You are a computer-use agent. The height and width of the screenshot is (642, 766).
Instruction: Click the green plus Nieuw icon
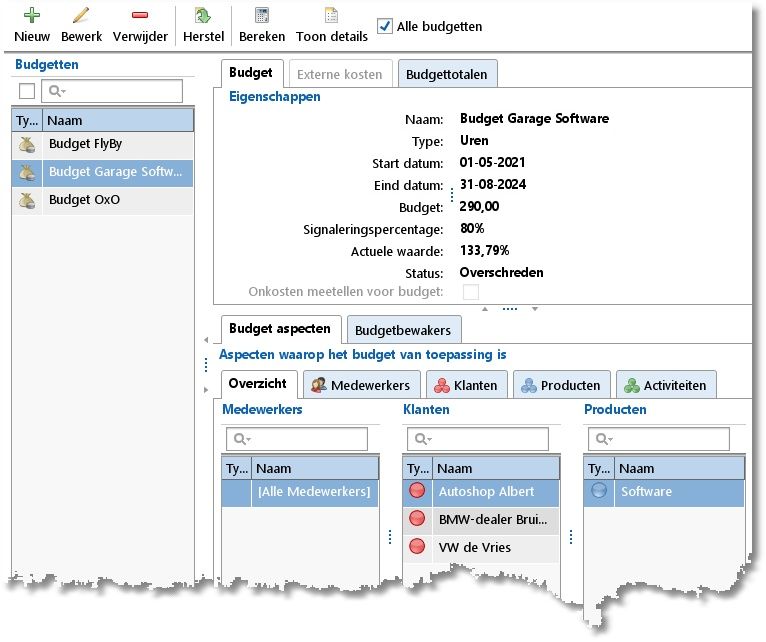pyautogui.click(x=32, y=16)
